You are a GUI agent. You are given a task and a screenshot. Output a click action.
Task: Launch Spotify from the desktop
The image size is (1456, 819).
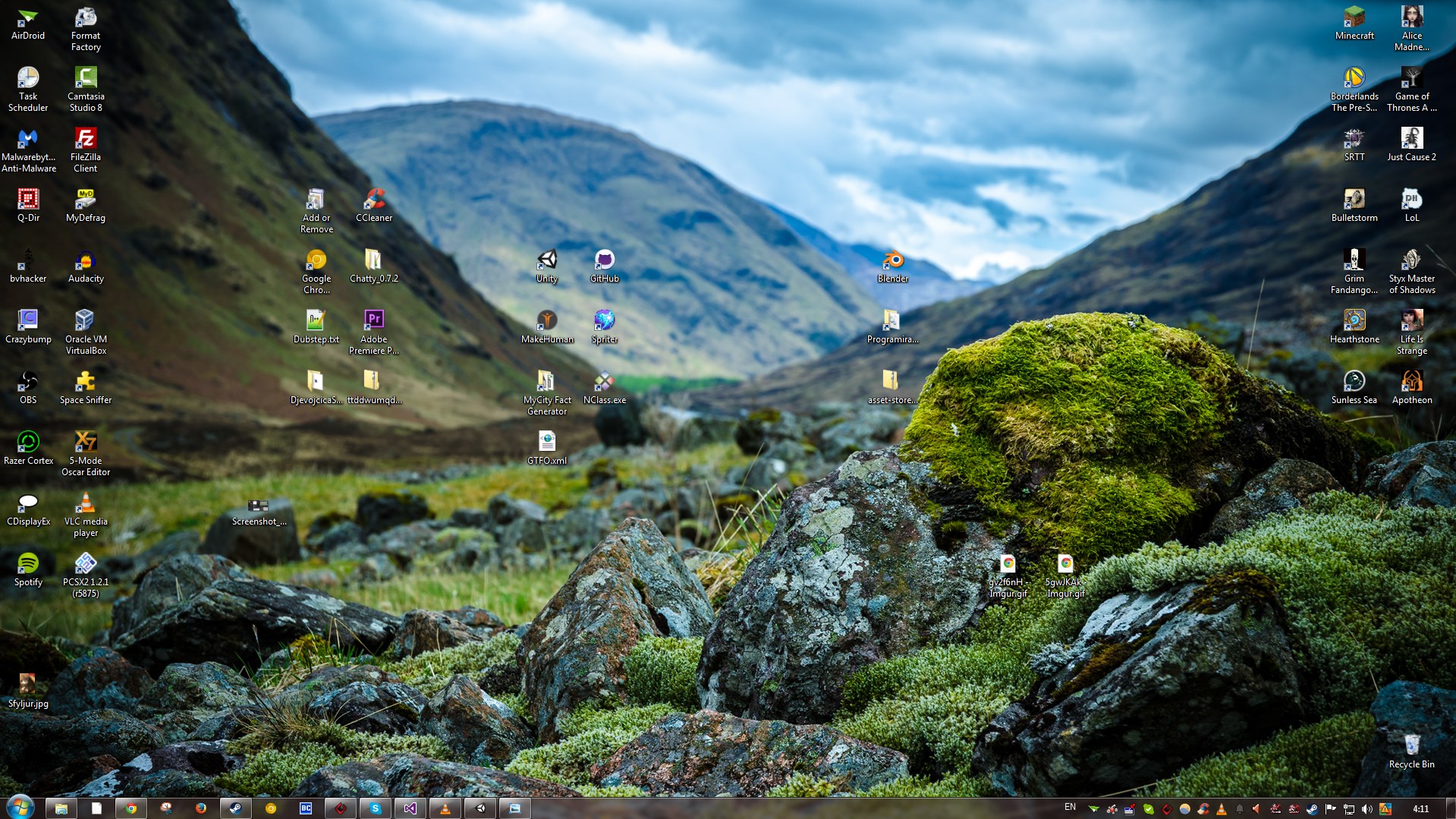[28, 570]
